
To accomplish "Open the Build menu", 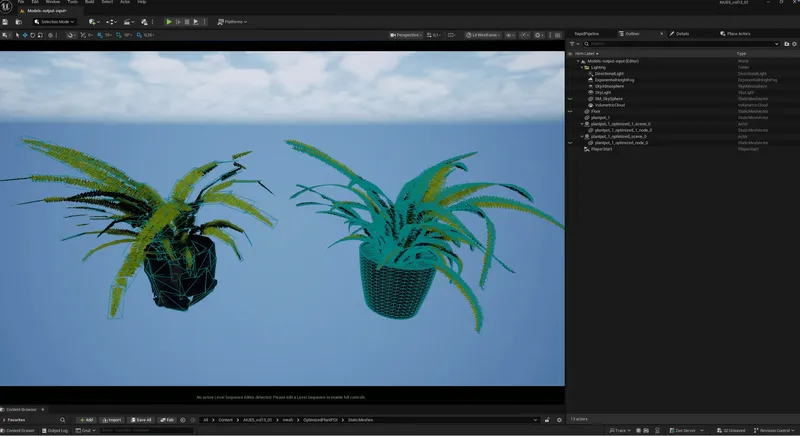I will pos(89,2).
